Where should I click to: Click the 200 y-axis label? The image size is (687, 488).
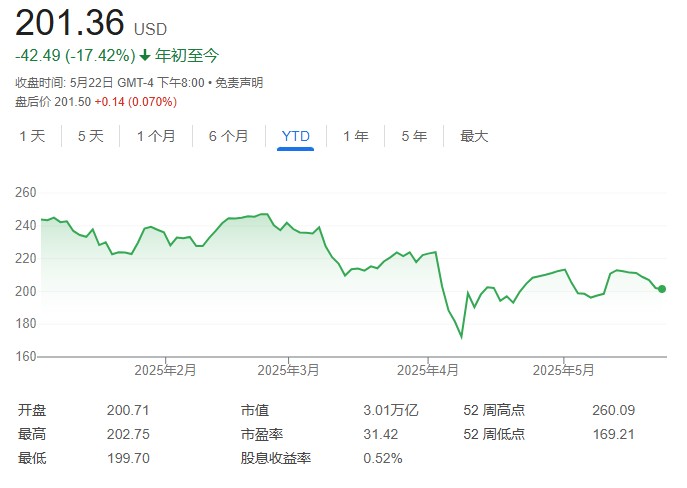tap(25, 291)
